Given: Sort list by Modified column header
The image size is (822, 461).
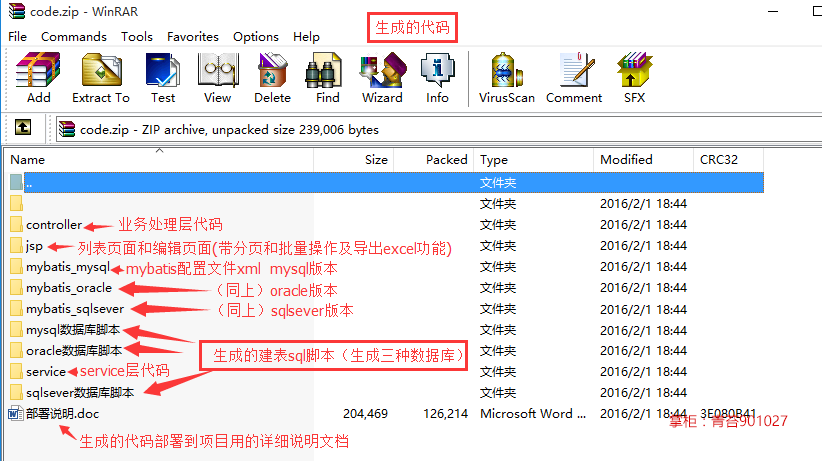Looking at the screenshot, I should click(644, 160).
